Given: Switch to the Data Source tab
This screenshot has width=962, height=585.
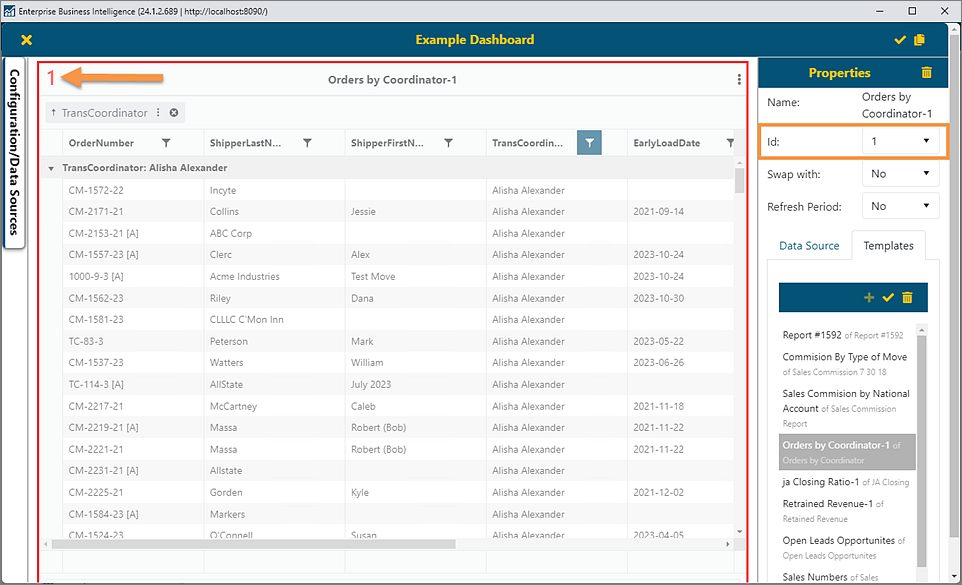Looking at the screenshot, I should pos(808,245).
